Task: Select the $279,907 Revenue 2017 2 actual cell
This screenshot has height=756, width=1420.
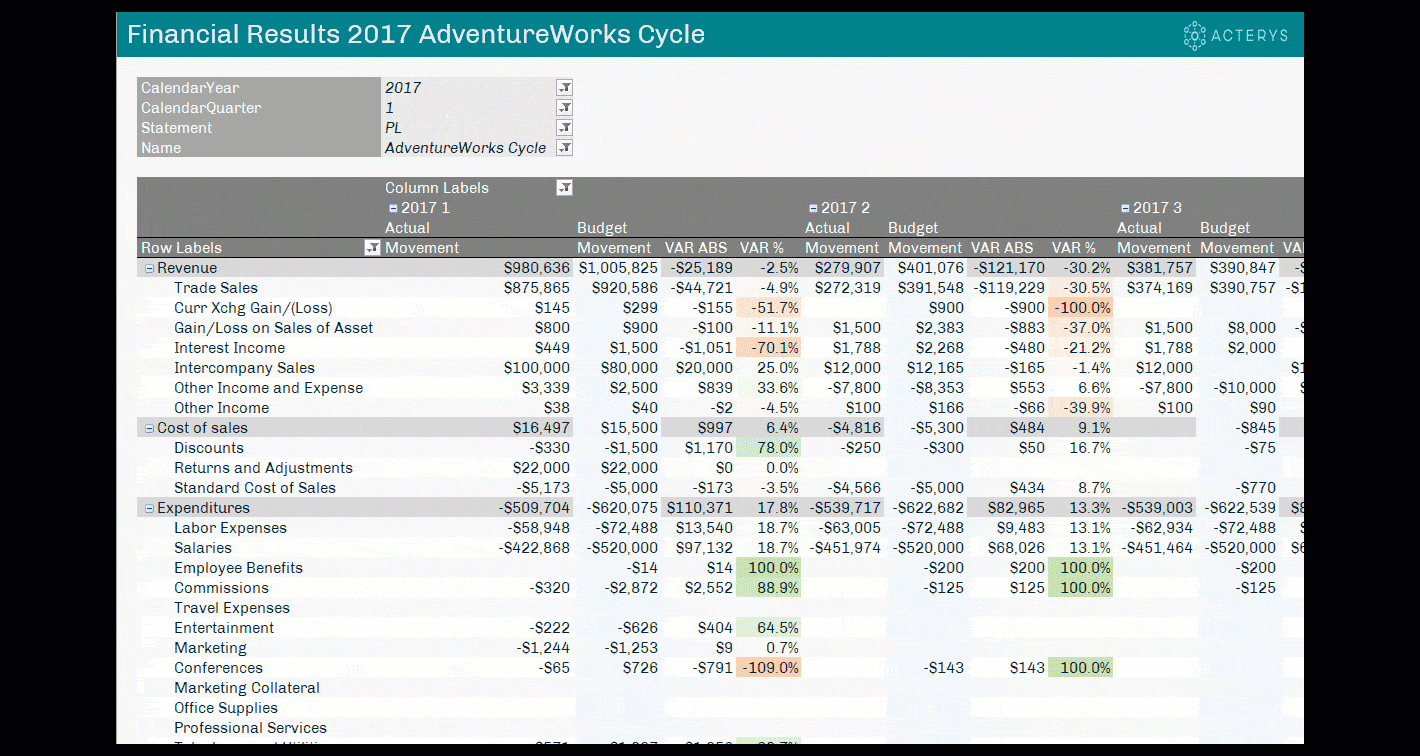Action: click(848, 268)
